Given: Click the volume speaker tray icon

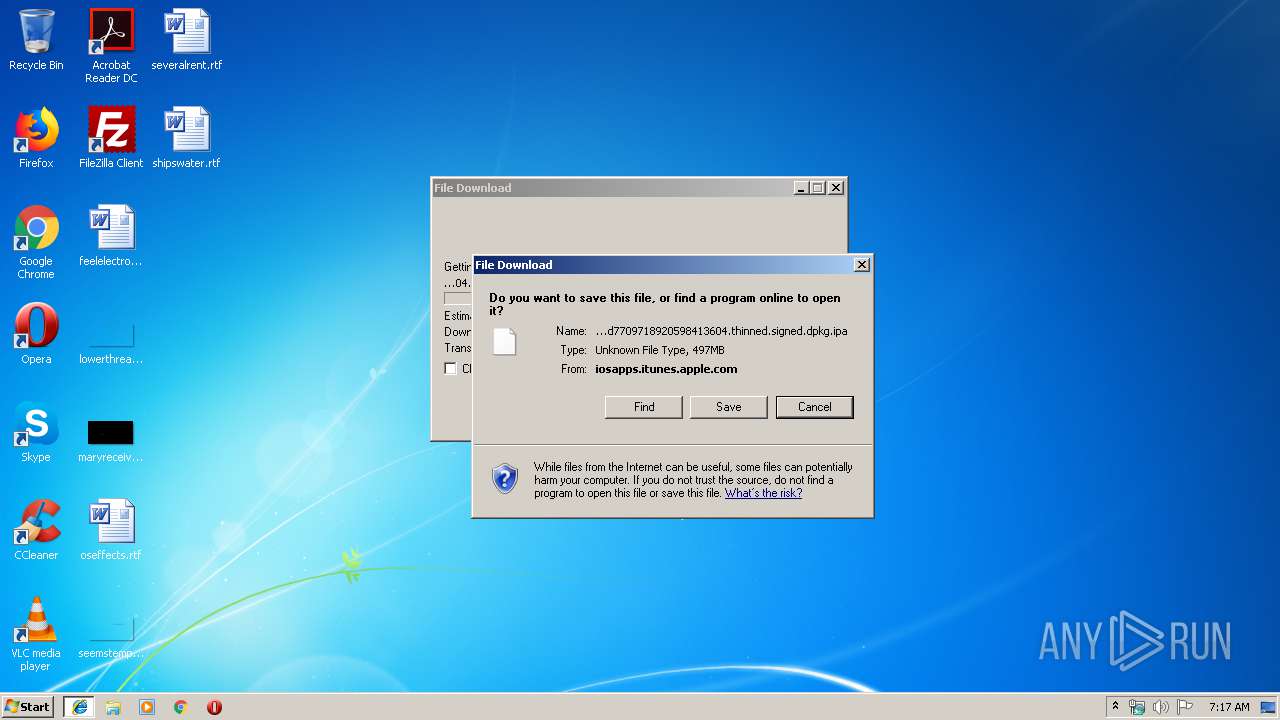Looking at the screenshot, I should tap(1161, 707).
